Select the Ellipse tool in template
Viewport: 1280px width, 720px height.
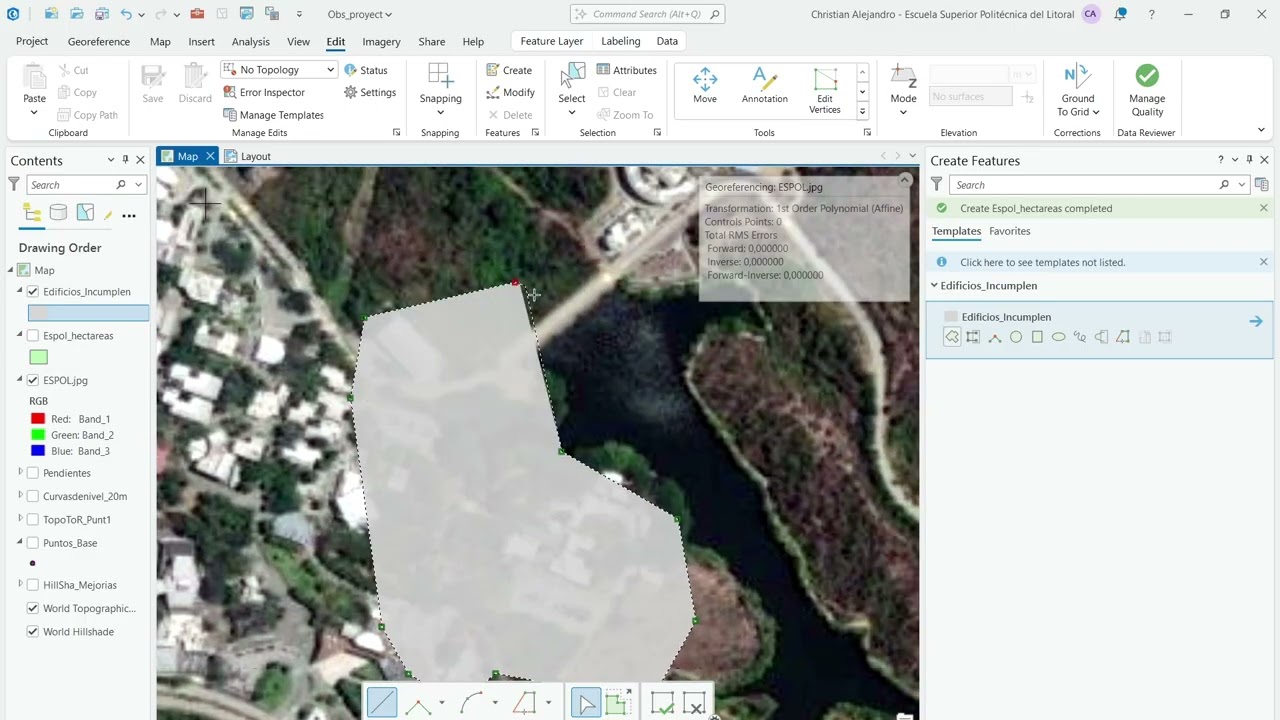[1059, 337]
